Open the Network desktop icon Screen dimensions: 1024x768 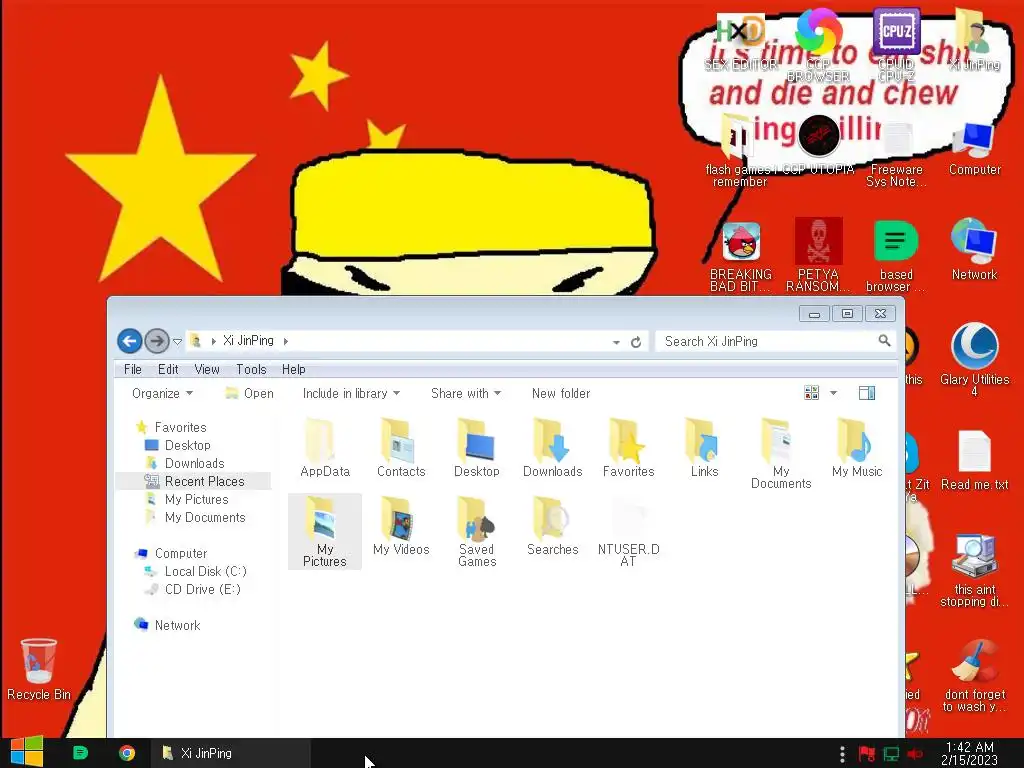974,251
